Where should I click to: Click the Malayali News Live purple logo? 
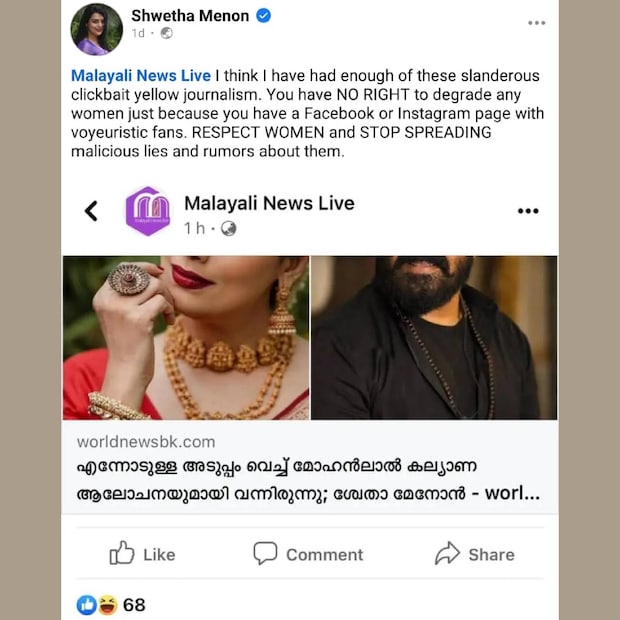[147, 210]
